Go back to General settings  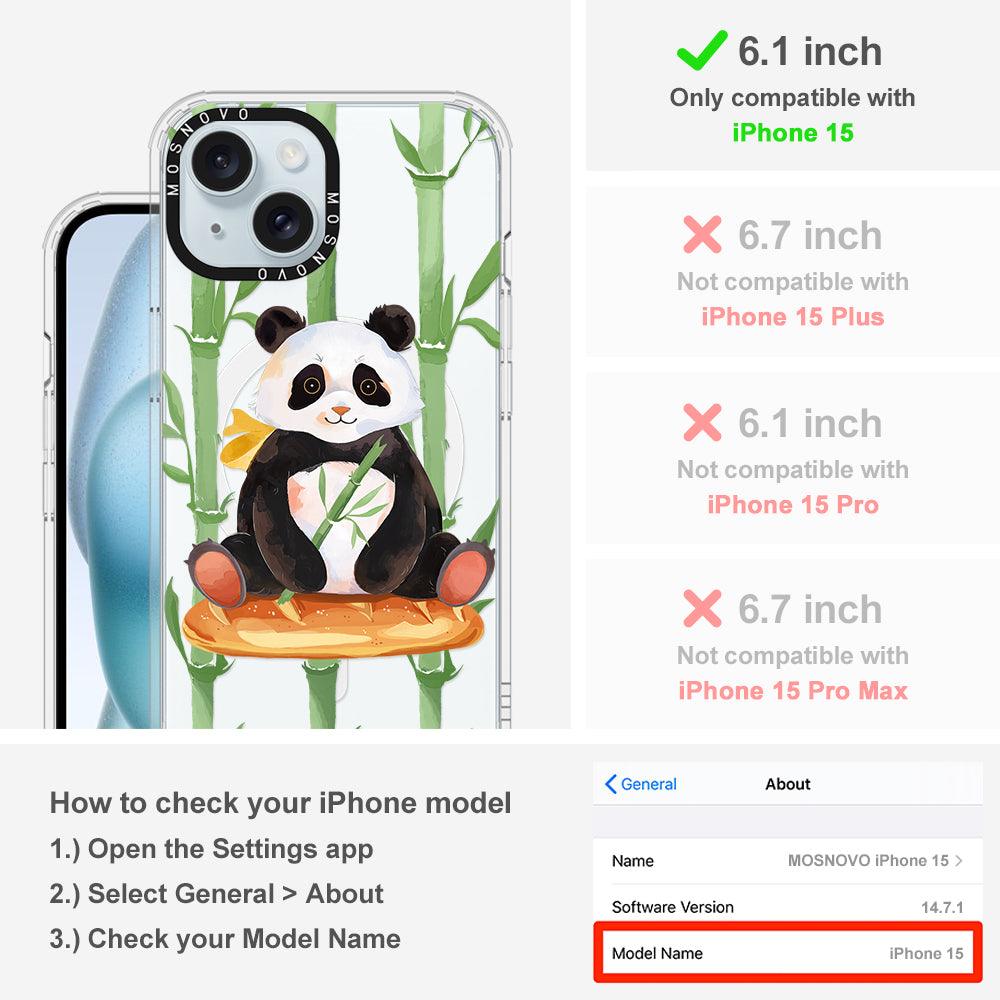[x=641, y=784]
